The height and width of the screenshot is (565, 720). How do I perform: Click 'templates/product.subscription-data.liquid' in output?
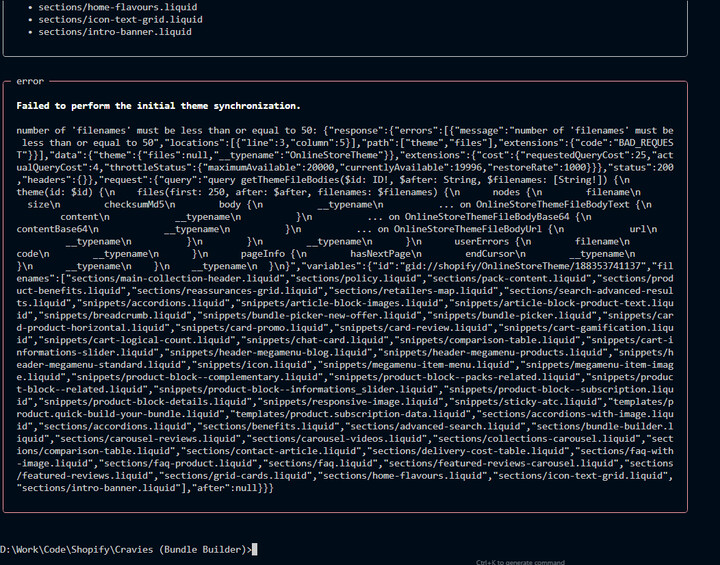click(350, 414)
